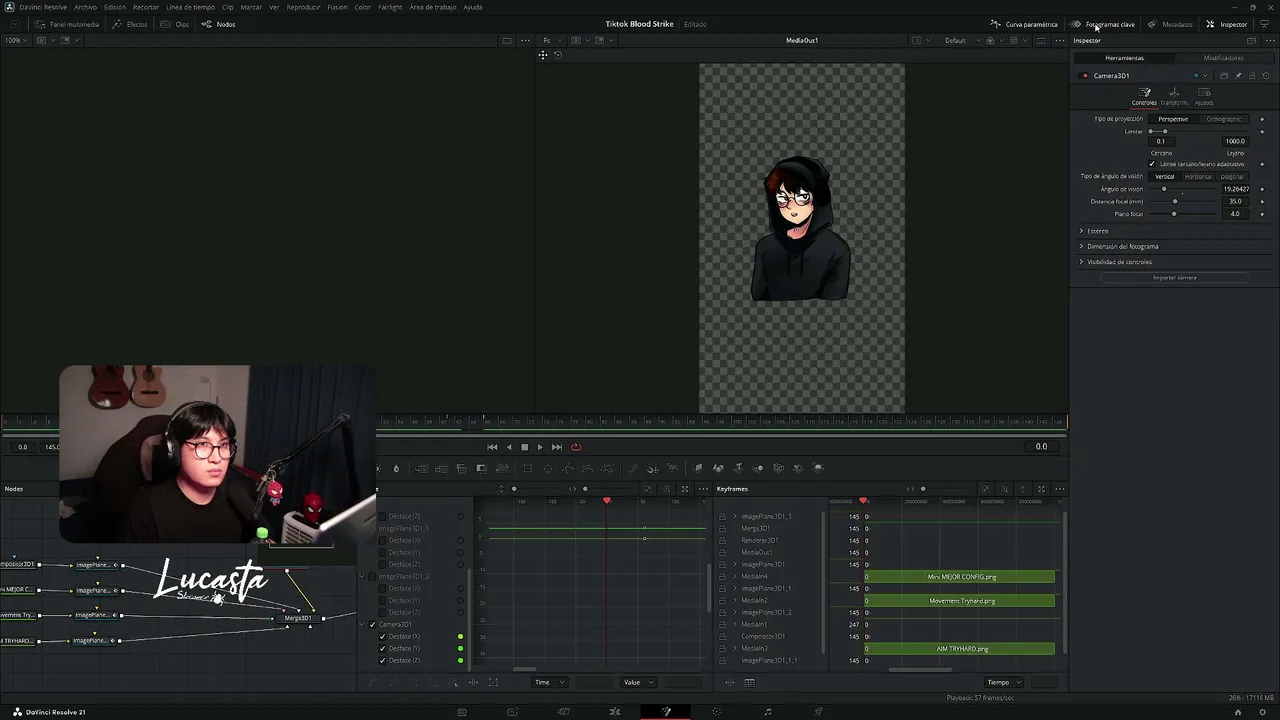The image size is (1280, 720).
Task: Toggle the red loop playback icon
Action: point(576,447)
